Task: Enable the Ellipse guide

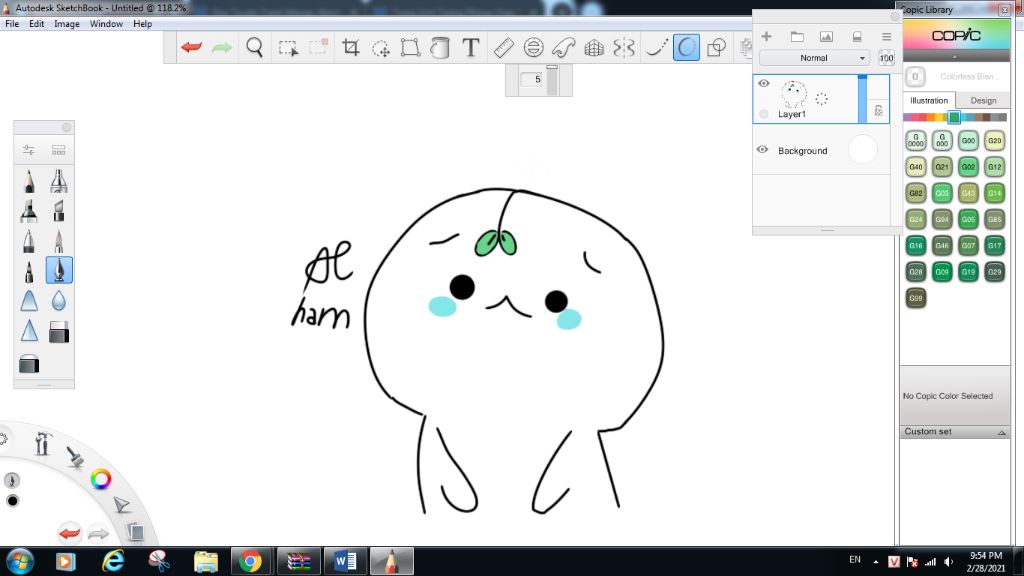Action: 534,47
